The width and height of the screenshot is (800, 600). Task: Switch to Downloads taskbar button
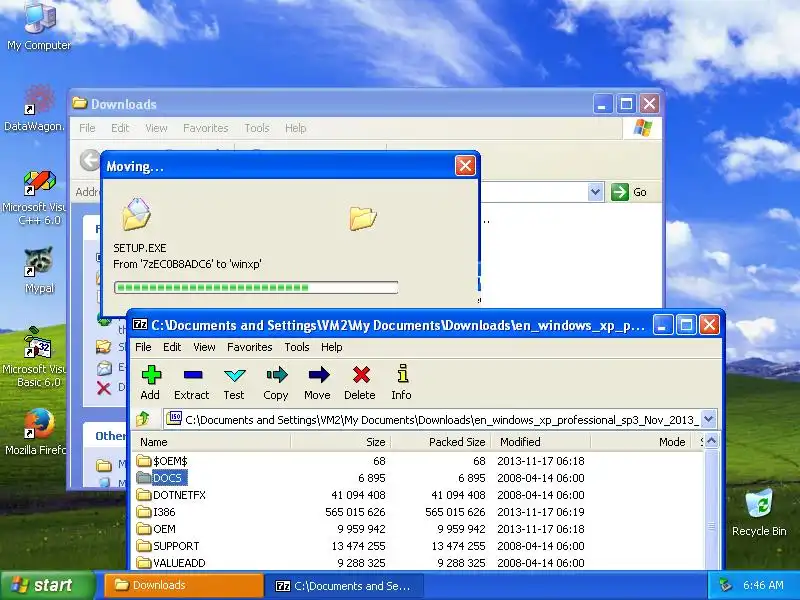pos(184,585)
